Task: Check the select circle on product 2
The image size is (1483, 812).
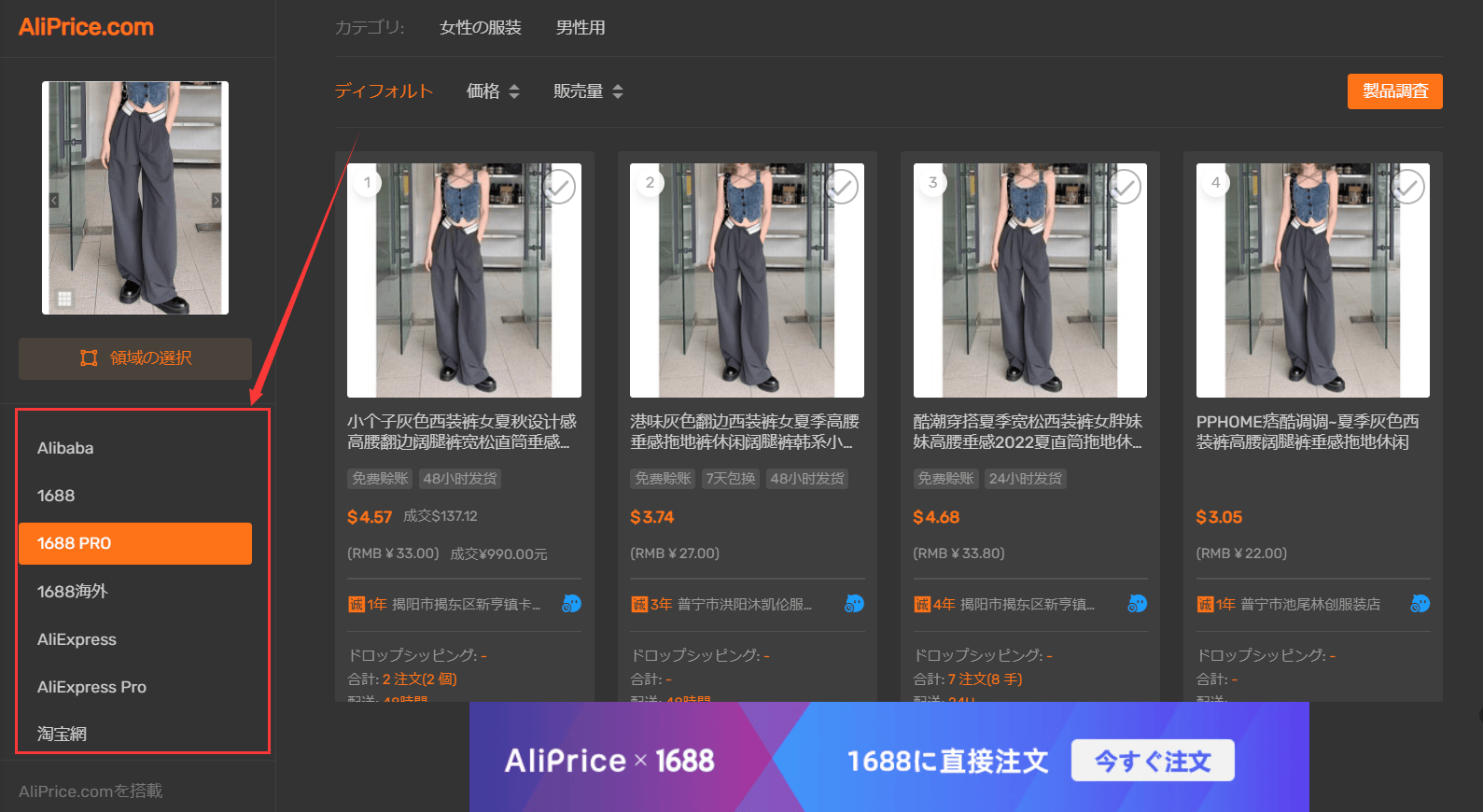Action: click(x=842, y=187)
